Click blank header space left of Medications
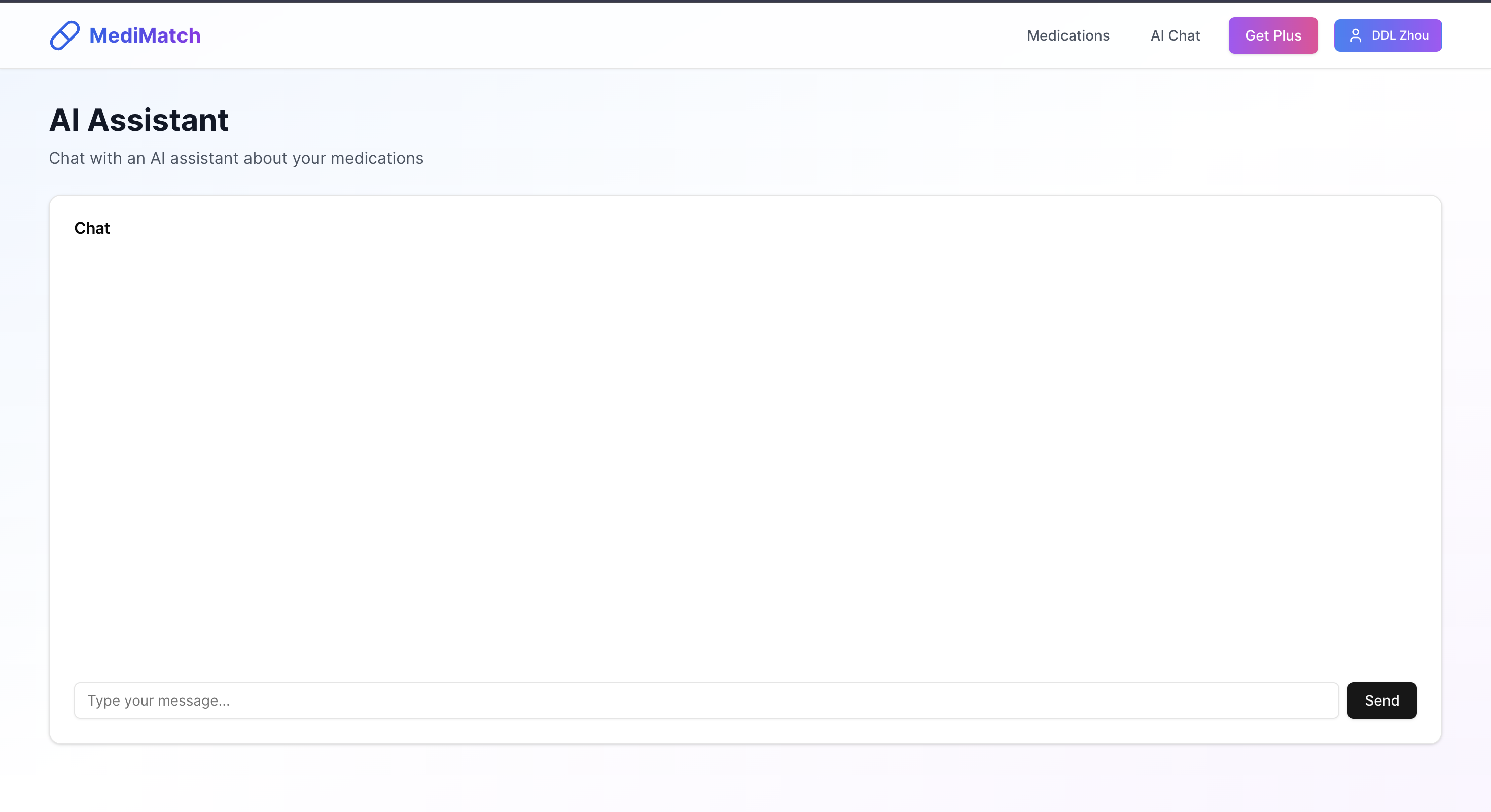The image size is (1491, 812). [636, 35]
